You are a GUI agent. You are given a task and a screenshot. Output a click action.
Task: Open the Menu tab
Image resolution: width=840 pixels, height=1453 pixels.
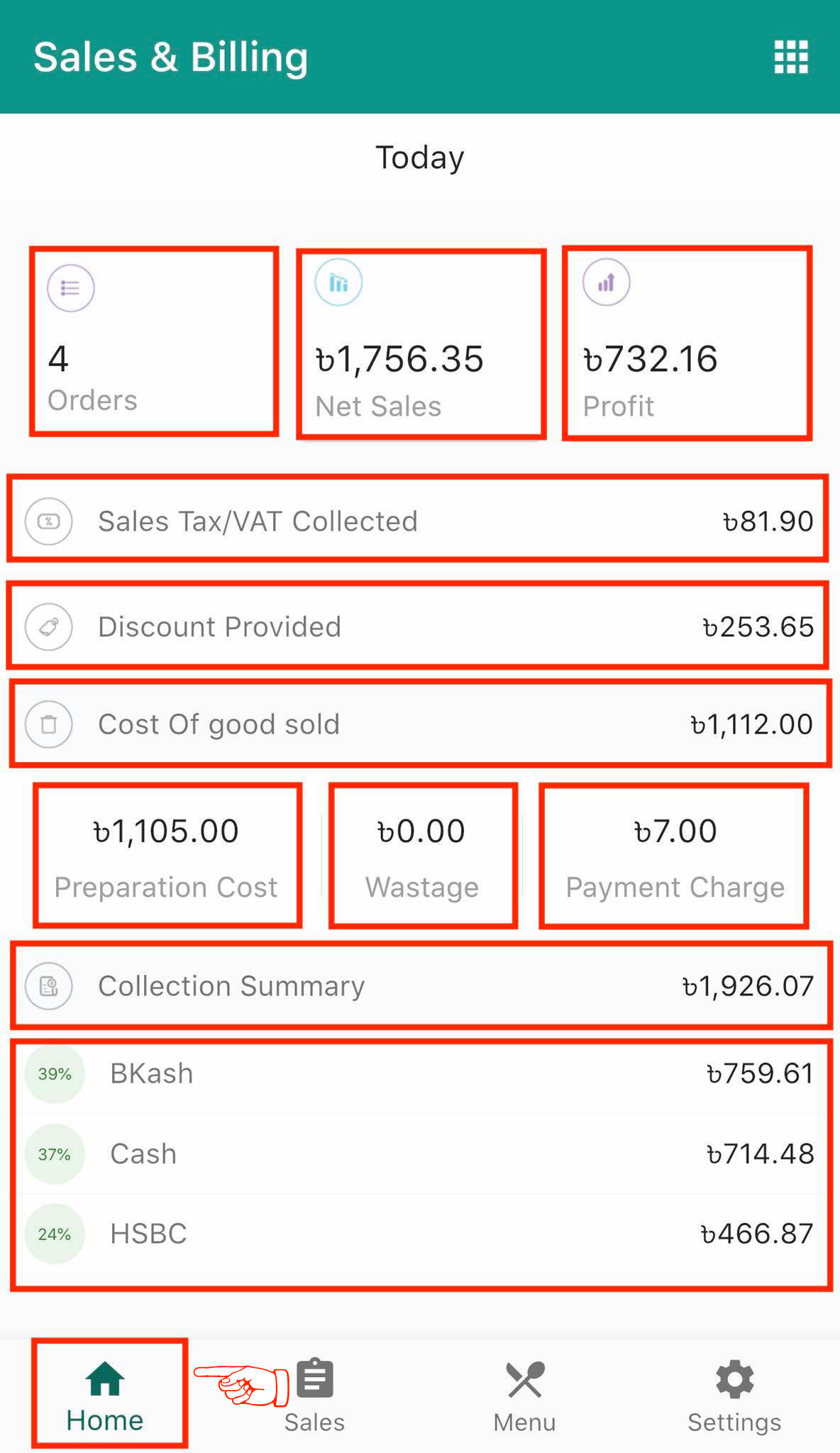pos(524,1395)
